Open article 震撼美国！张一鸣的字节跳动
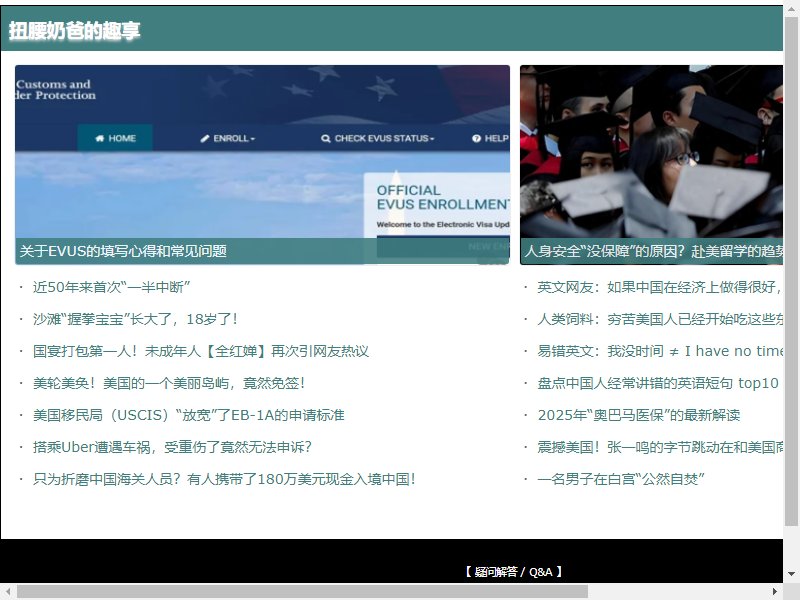 coord(660,447)
